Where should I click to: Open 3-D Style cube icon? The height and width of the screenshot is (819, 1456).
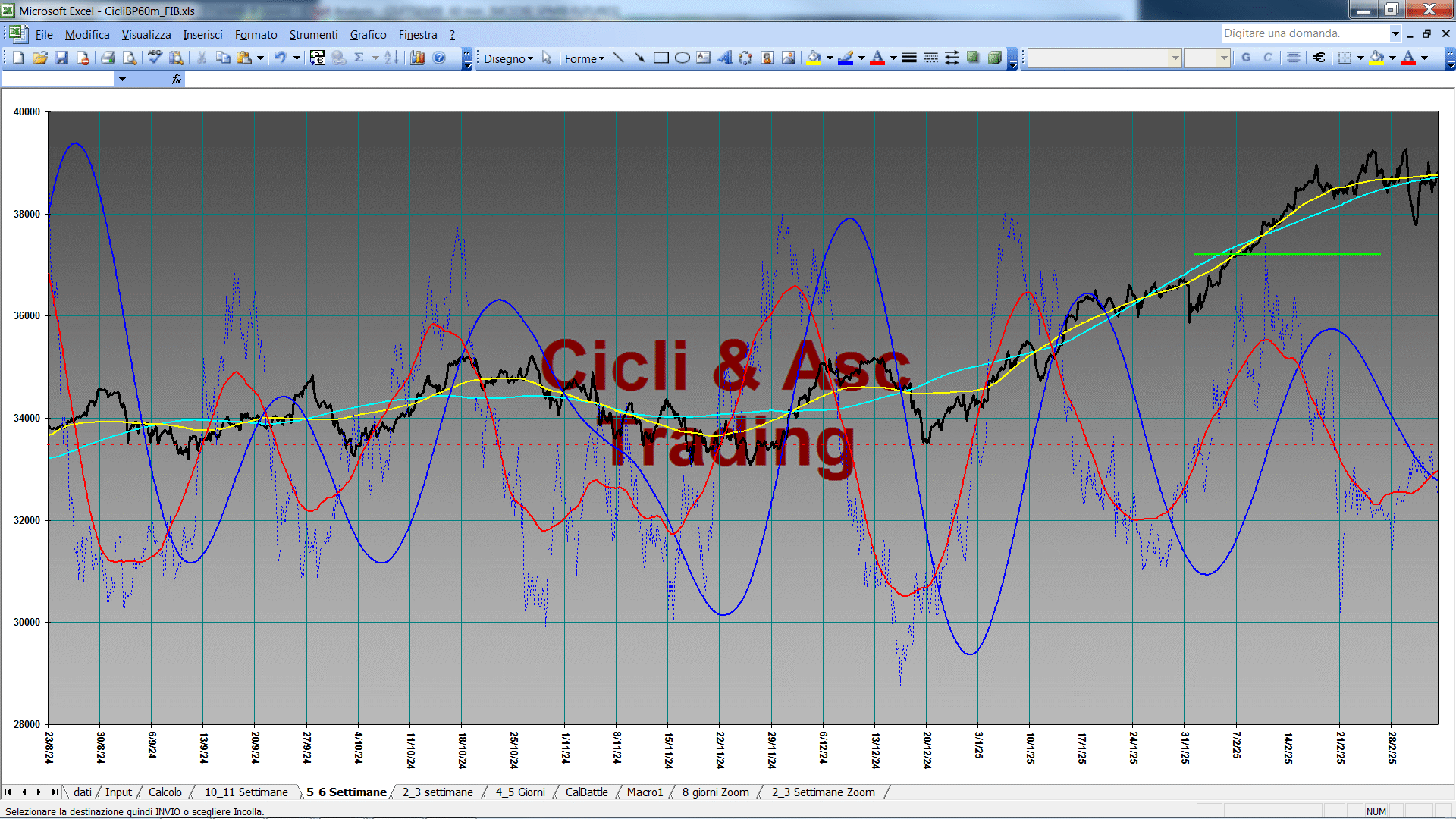click(x=994, y=58)
